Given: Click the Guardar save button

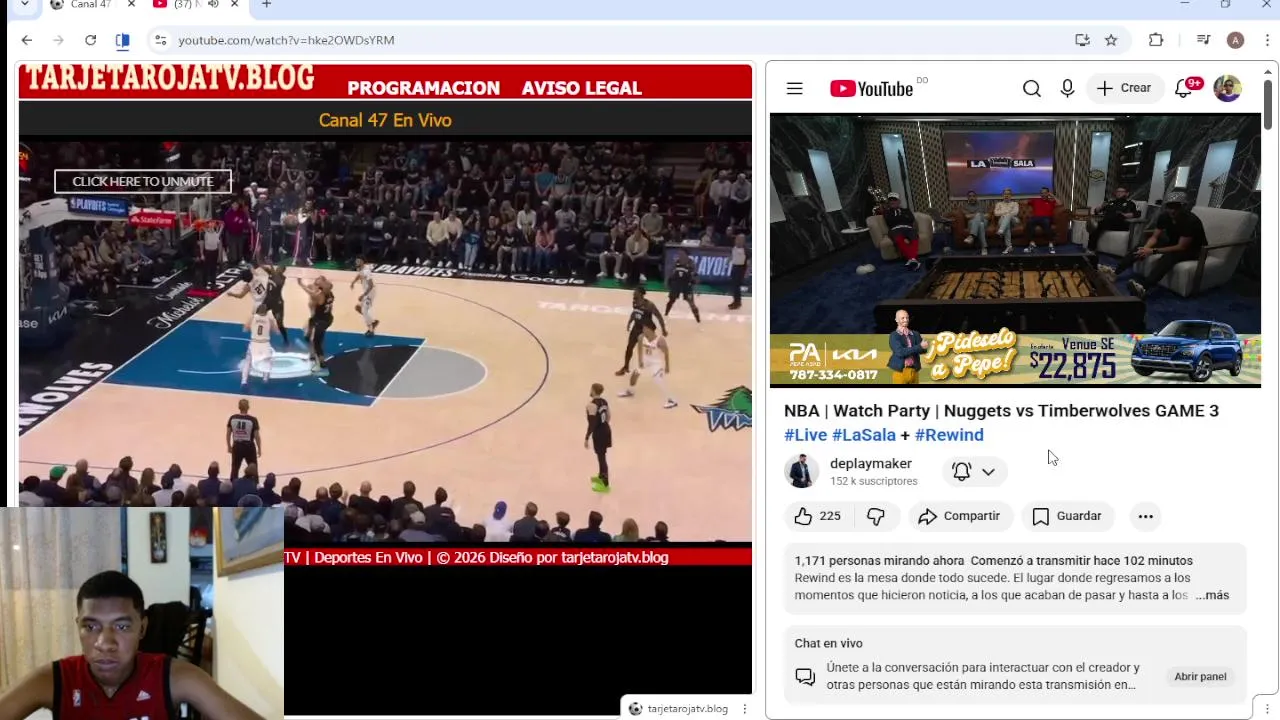Looking at the screenshot, I should point(1067,516).
